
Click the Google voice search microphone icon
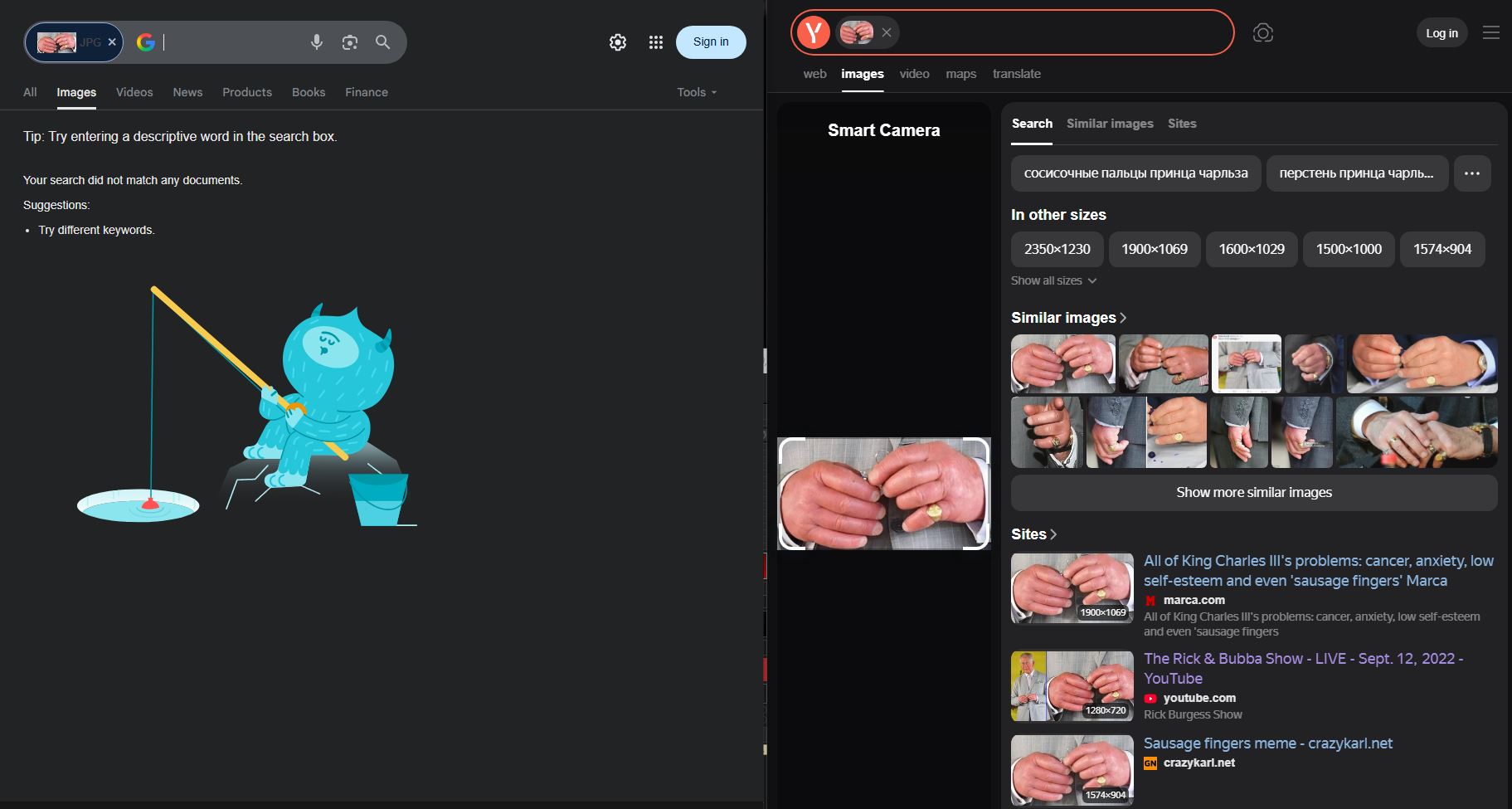(316, 42)
